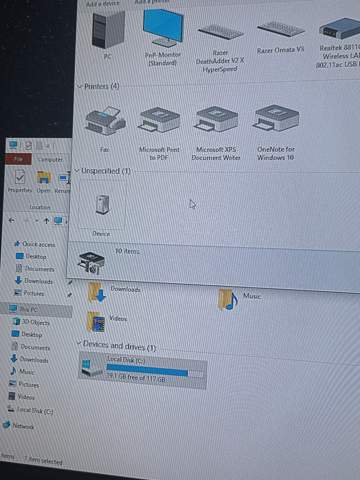
Task: Select OneNote for Windows 10 printer
Action: (x=276, y=133)
